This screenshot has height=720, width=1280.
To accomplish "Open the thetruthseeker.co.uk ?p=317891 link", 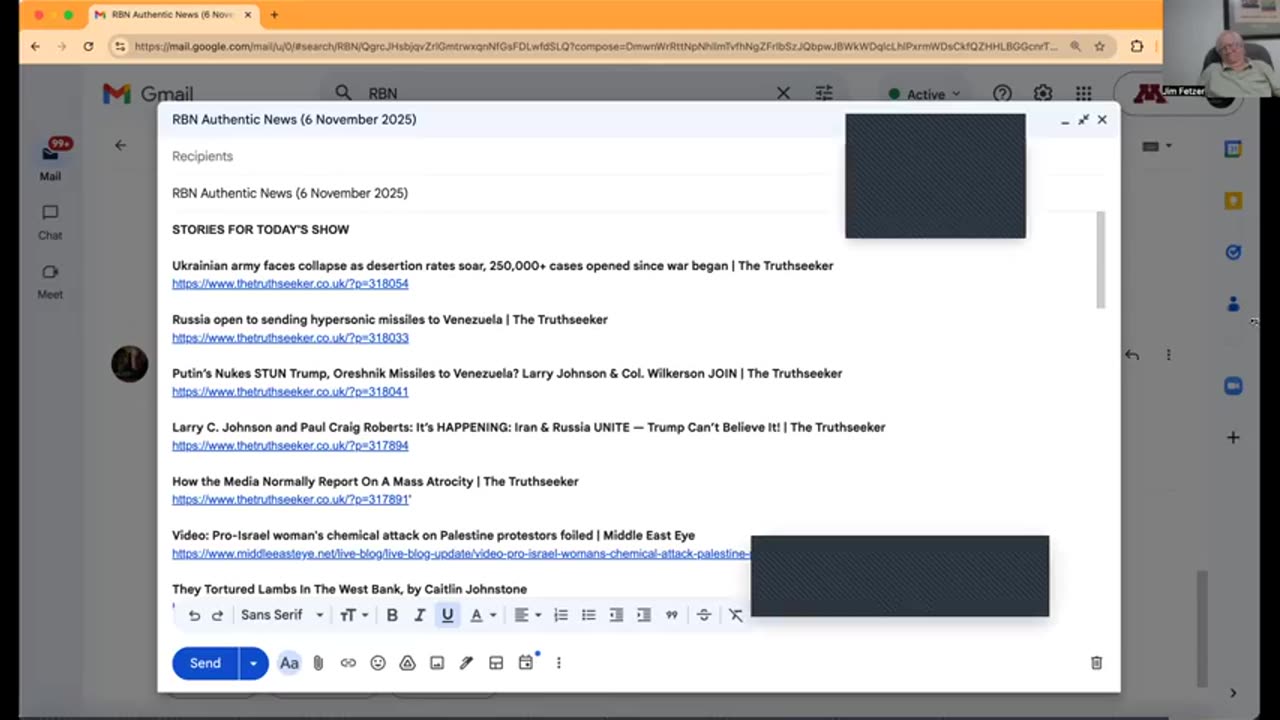I will click(x=290, y=500).
